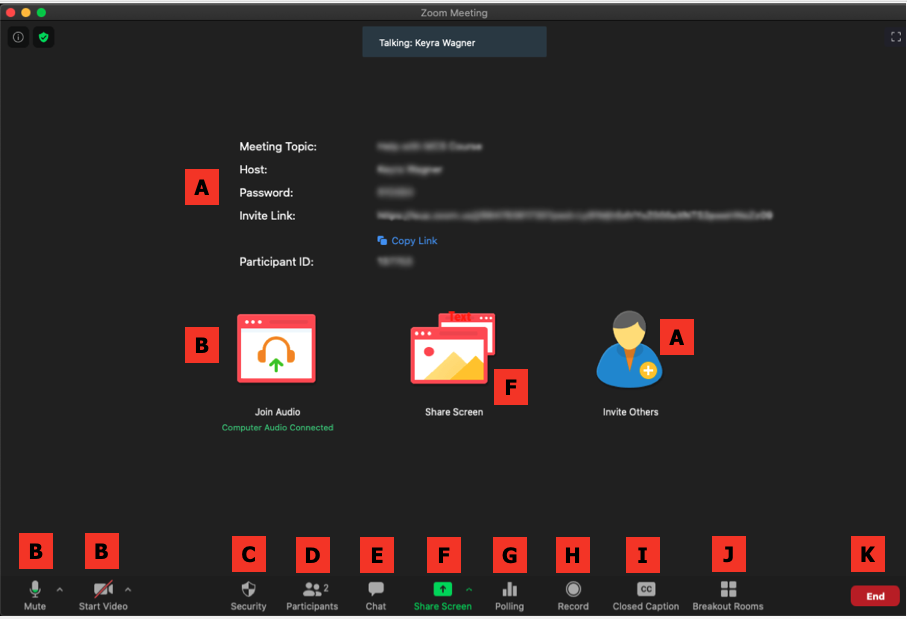
Task: Enter full screen with the corner icon
Action: [895, 37]
